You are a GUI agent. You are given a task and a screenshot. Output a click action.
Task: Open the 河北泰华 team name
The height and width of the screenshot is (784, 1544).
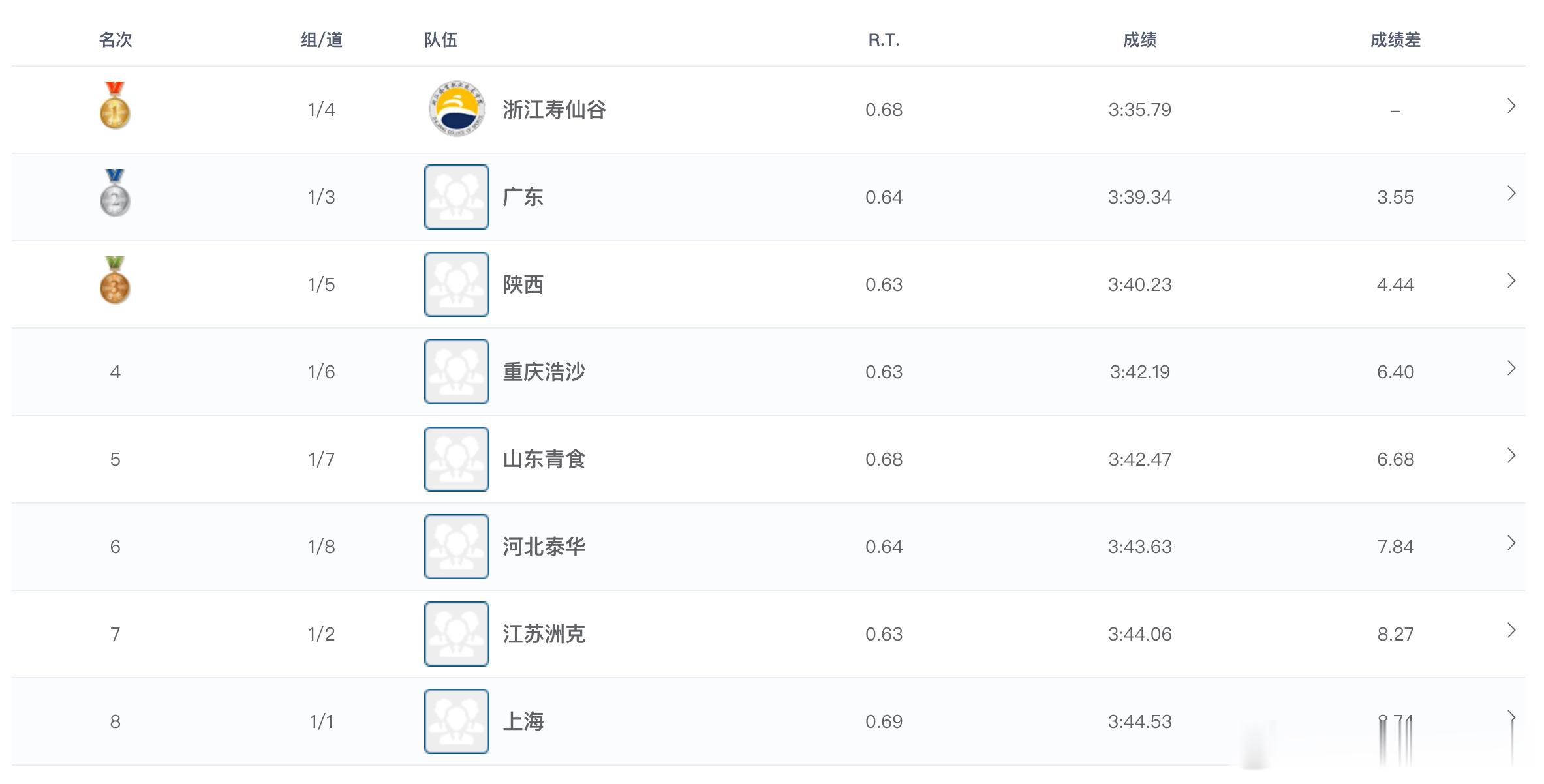pyautogui.click(x=544, y=547)
